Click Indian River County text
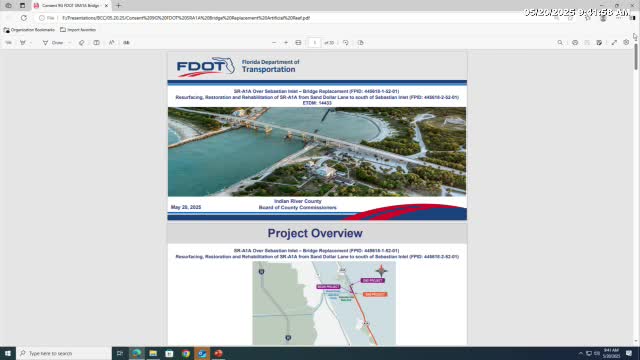The image size is (640, 360). click(x=298, y=201)
